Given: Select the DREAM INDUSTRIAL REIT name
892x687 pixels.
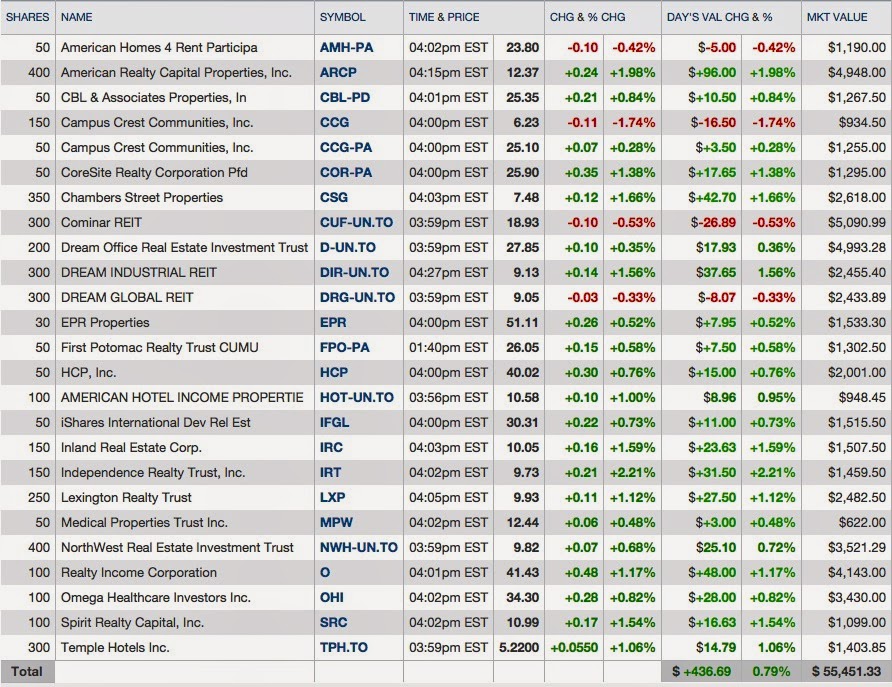Looking at the screenshot, I should coord(139,273).
